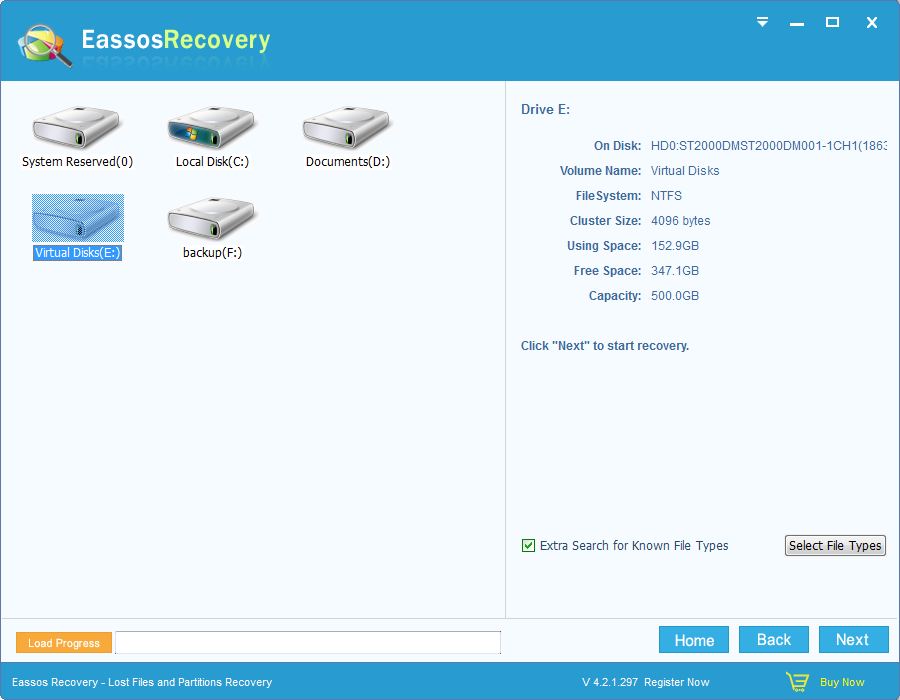Click the Volume Name value 'Virtual Disks'
900x700 pixels.
point(685,171)
